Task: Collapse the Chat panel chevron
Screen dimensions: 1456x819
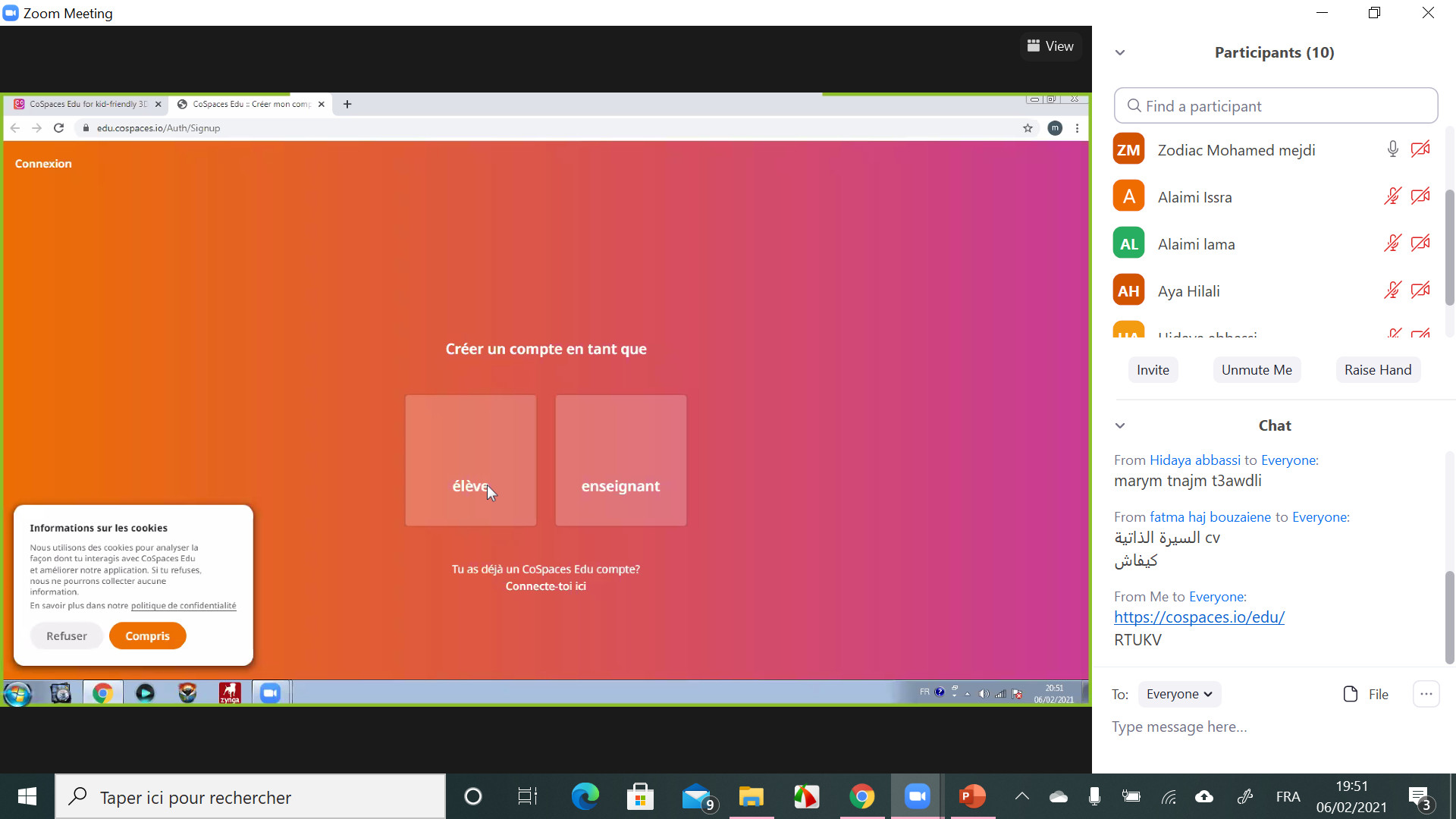Action: pos(1120,425)
